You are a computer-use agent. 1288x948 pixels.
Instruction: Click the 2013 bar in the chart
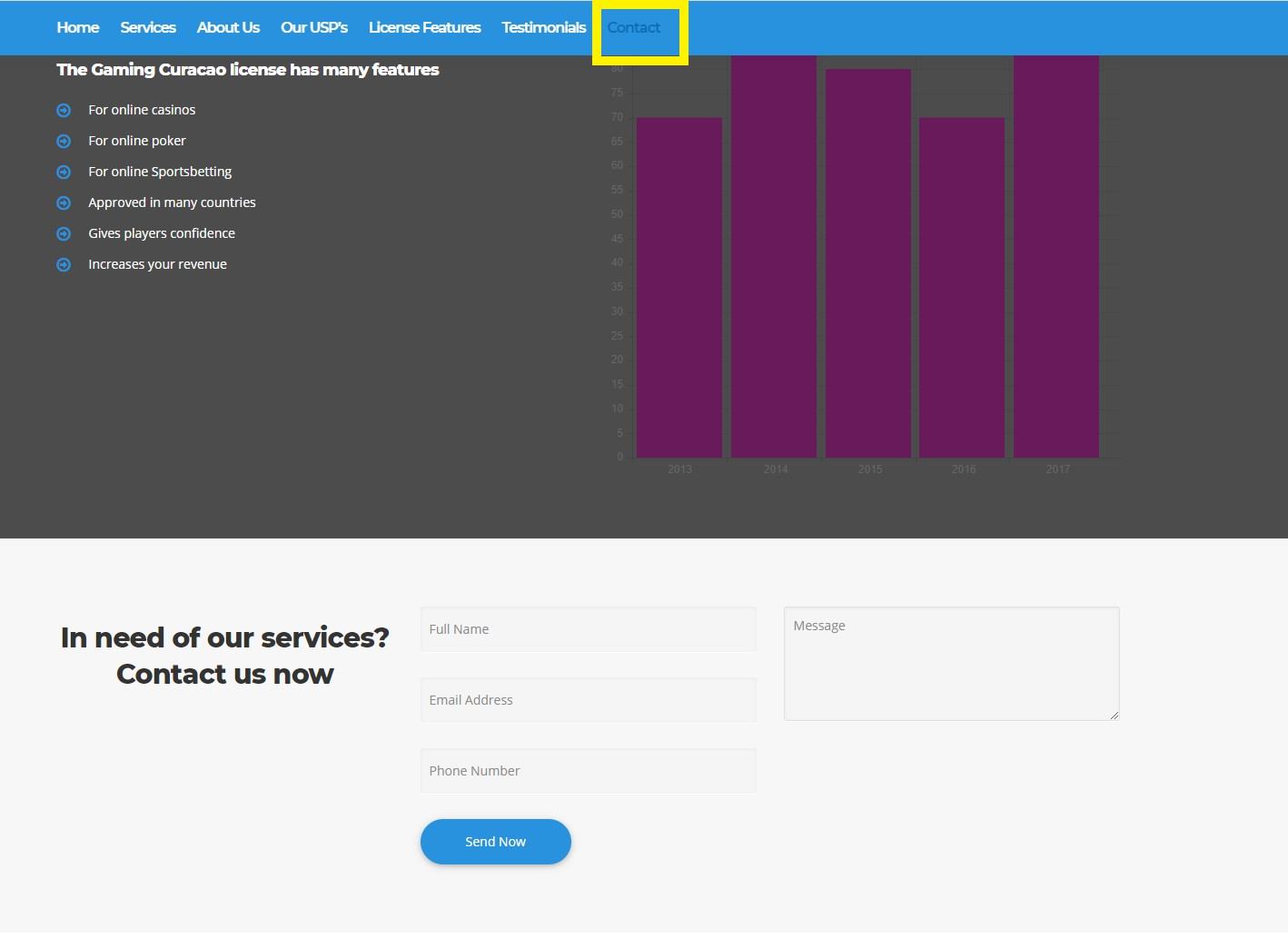pyautogui.click(x=679, y=287)
